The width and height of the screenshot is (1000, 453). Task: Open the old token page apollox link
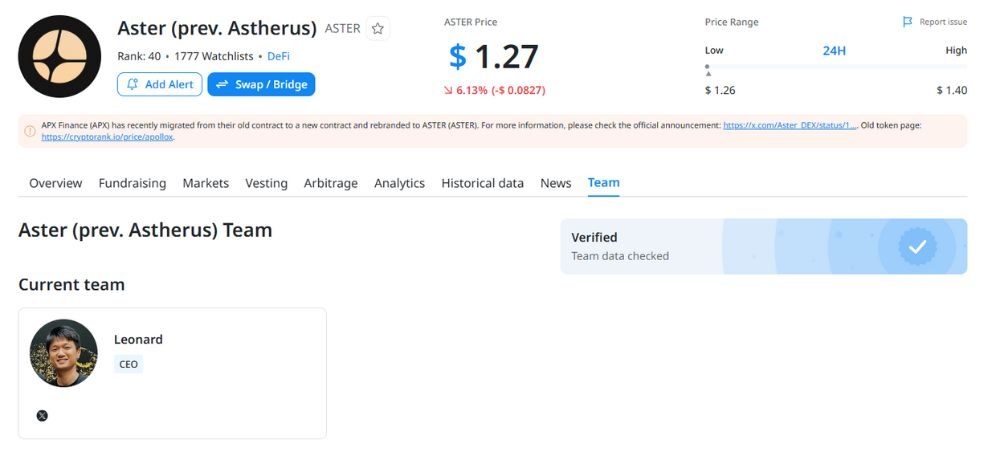point(108,137)
